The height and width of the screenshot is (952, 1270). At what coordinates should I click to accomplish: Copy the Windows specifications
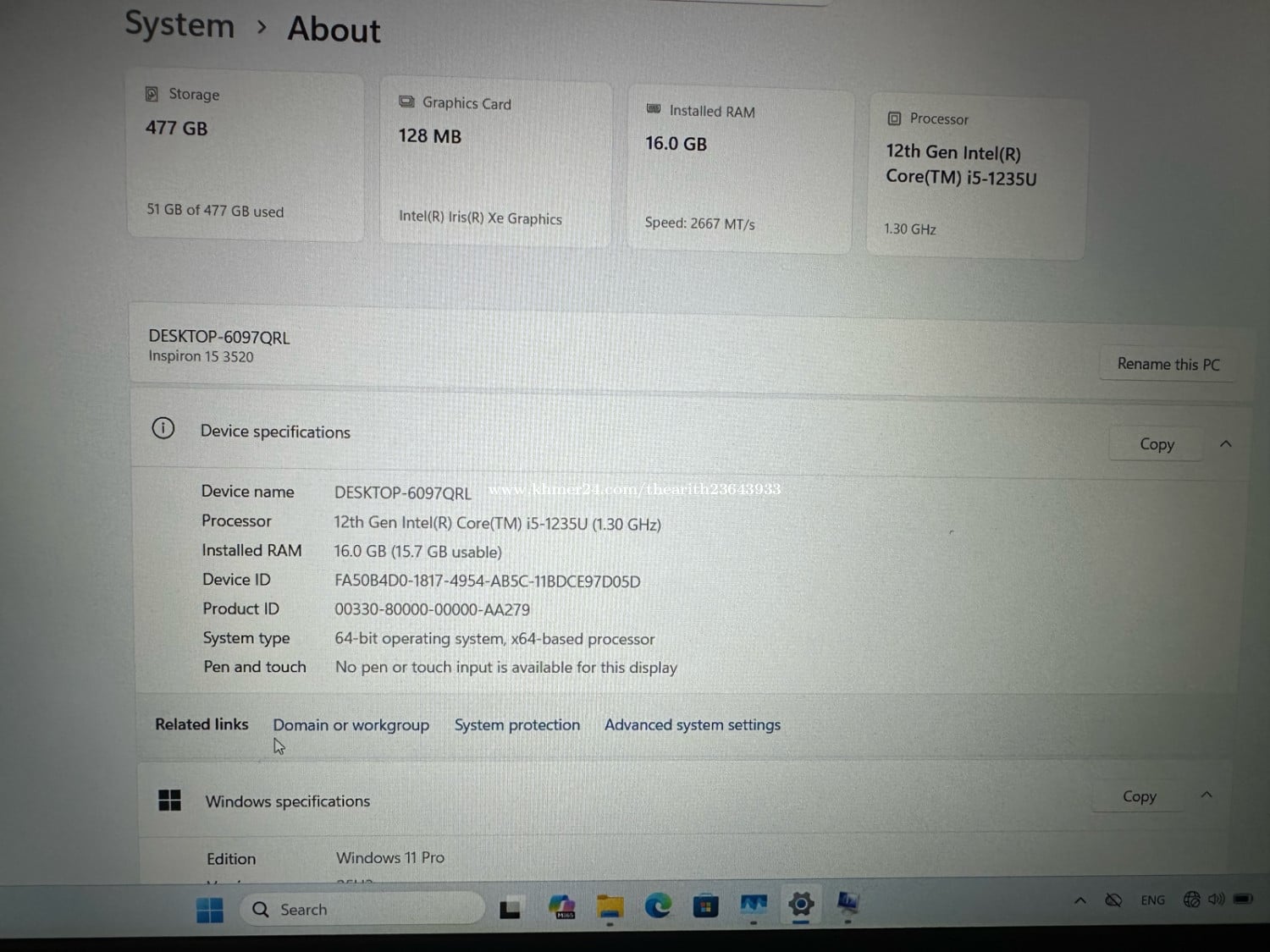click(x=1139, y=796)
